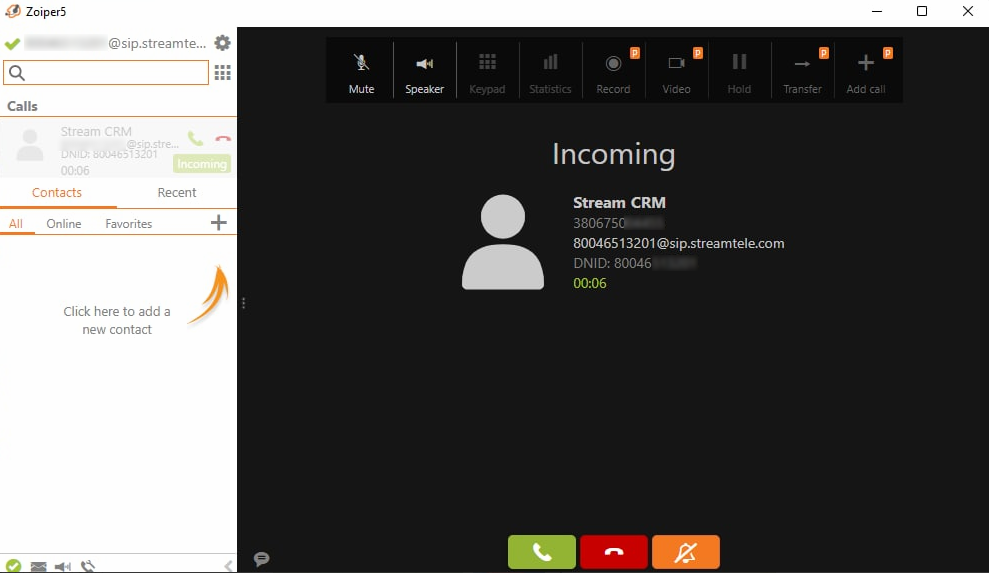Answer the call with the green button
The image size is (989, 573).
point(542,552)
